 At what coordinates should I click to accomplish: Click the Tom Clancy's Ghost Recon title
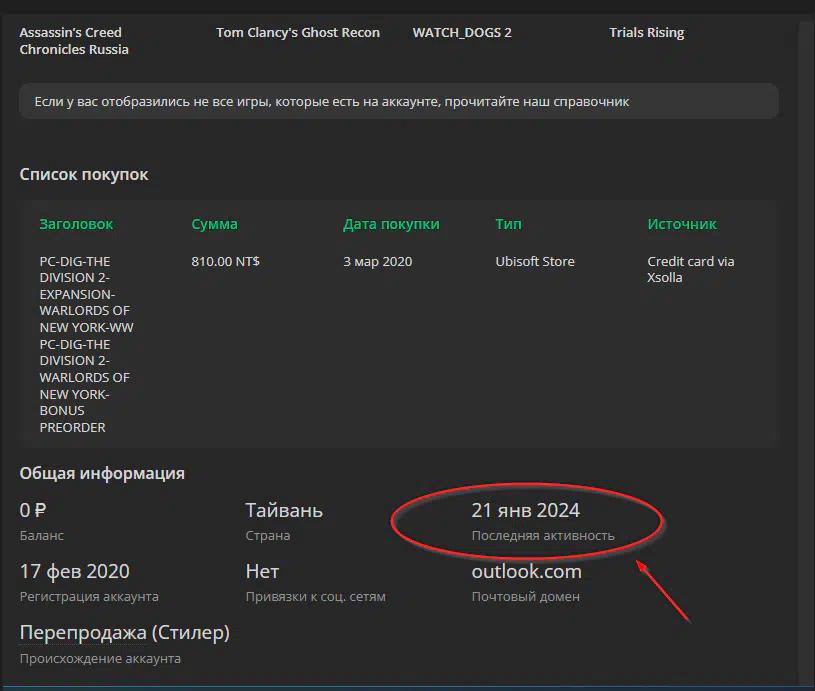(x=298, y=32)
